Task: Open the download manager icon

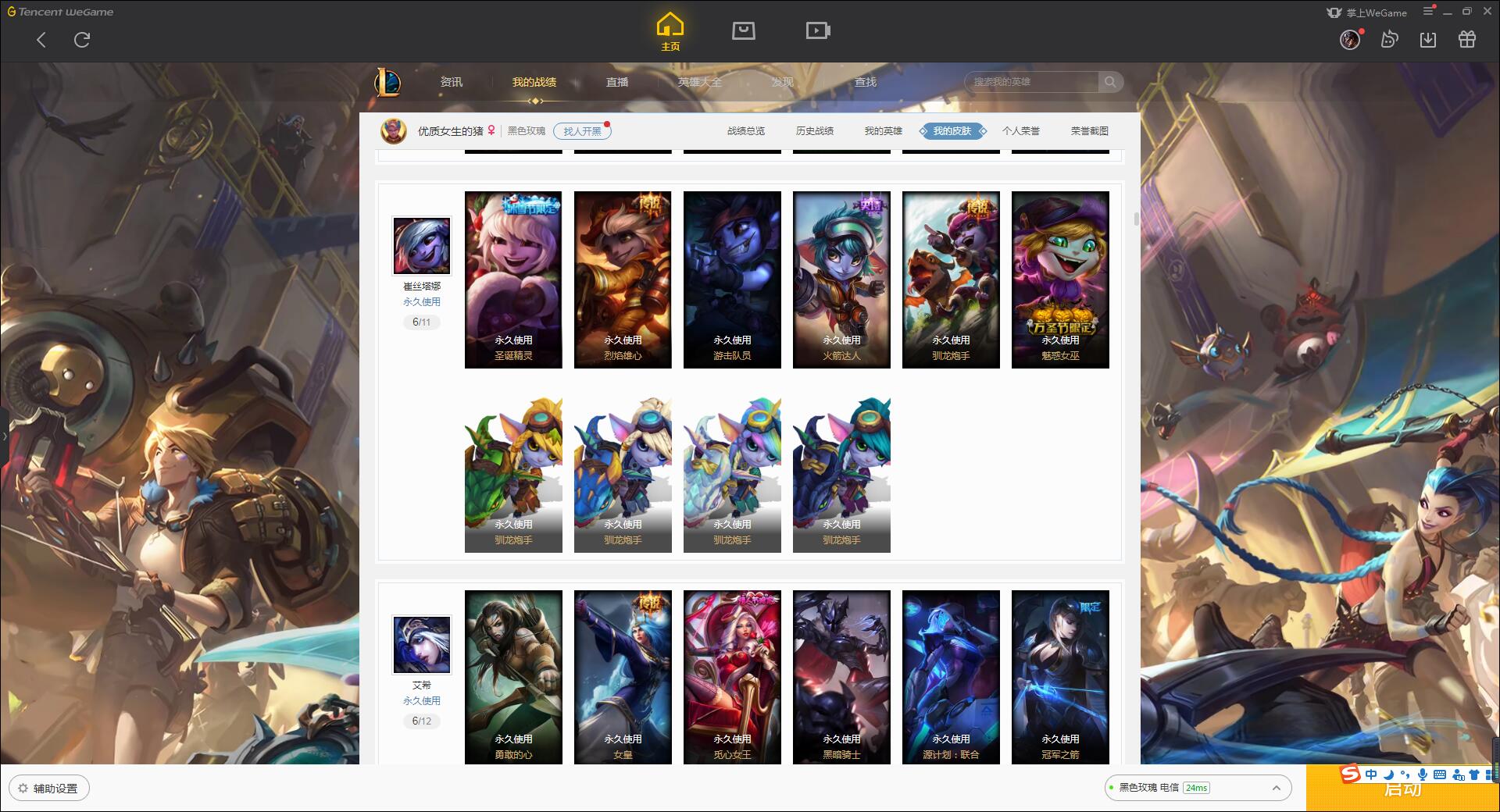Action: [x=1428, y=40]
